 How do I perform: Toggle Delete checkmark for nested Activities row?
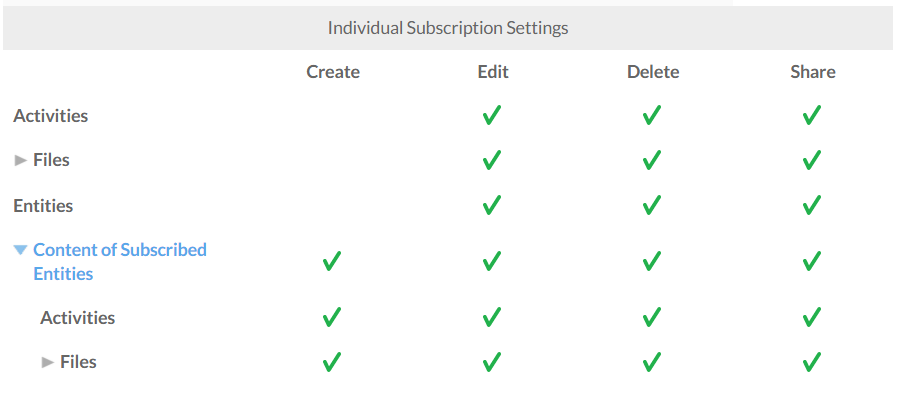tap(651, 318)
